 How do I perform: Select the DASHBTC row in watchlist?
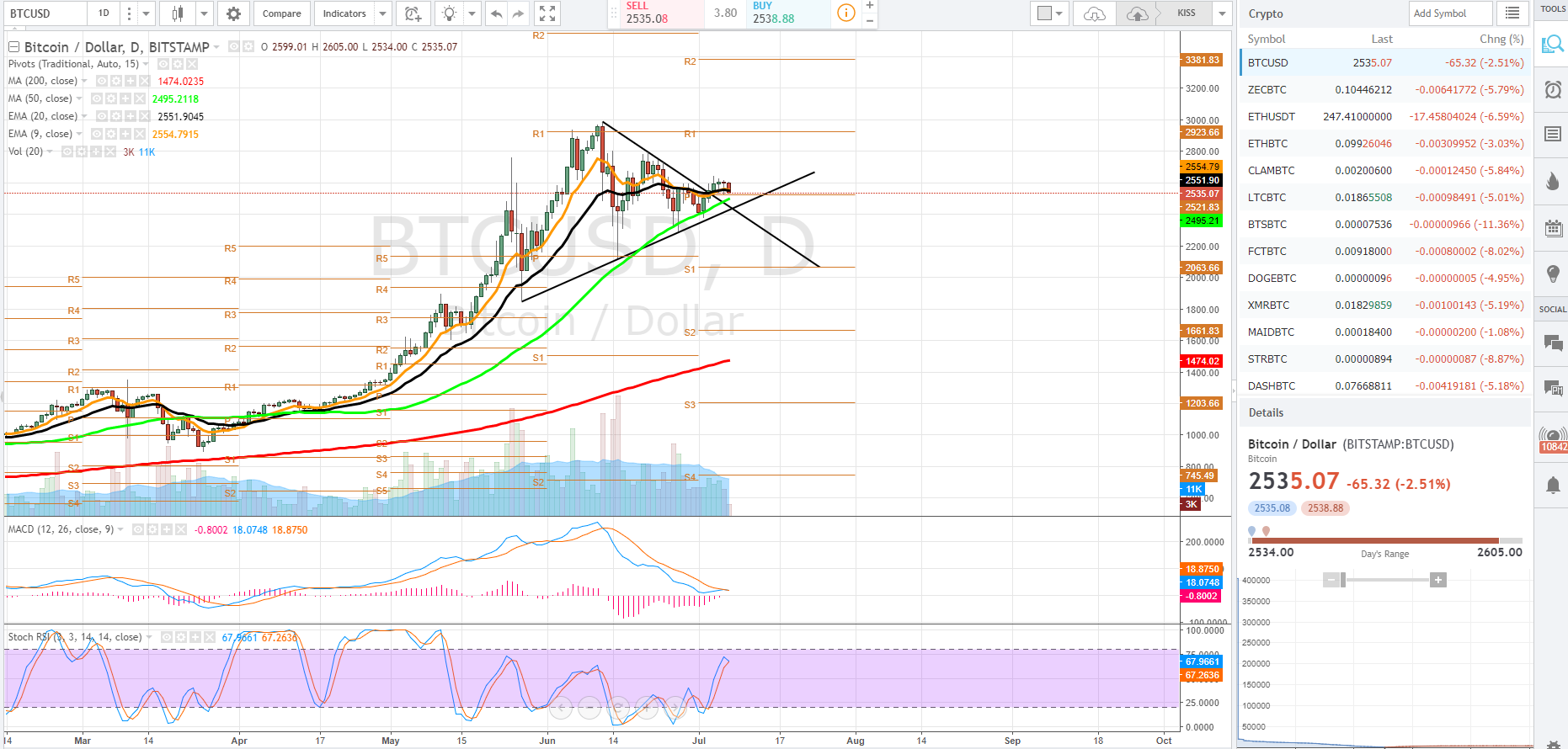point(1385,385)
